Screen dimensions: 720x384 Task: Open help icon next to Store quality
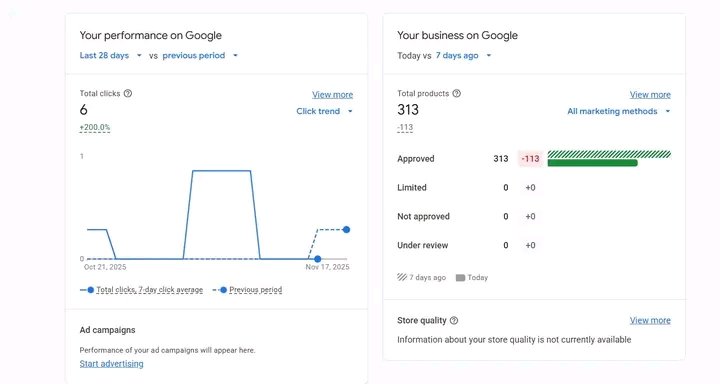454,321
